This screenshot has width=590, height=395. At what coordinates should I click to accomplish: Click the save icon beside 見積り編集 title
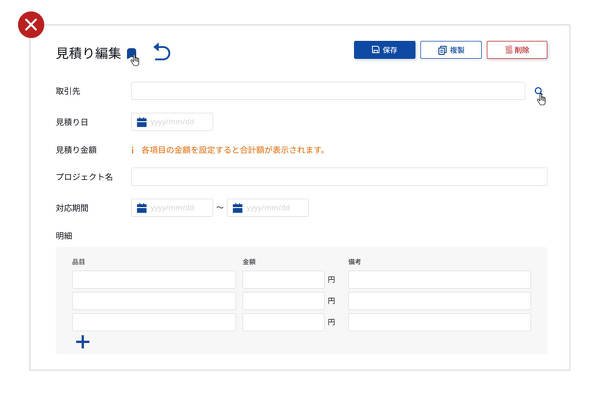coord(131,54)
